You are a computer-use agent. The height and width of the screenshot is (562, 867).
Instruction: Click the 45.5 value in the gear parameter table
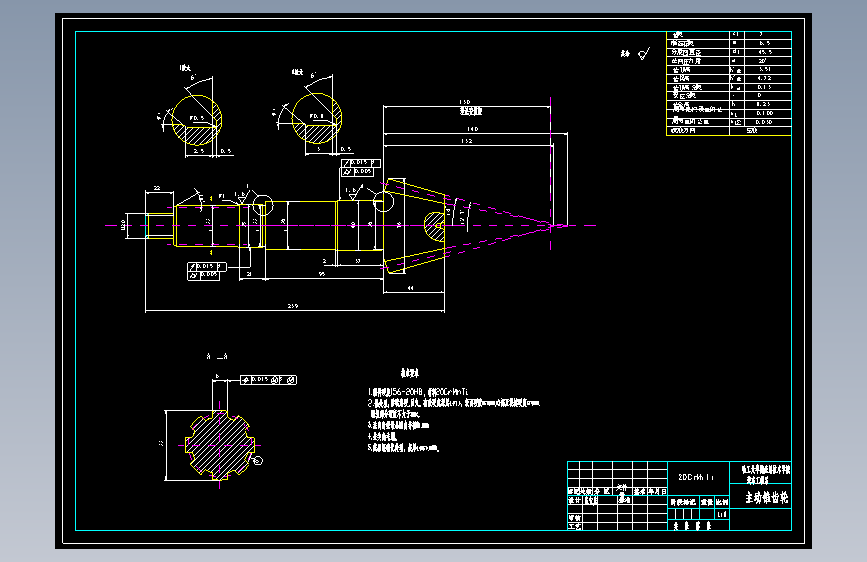click(x=765, y=52)
